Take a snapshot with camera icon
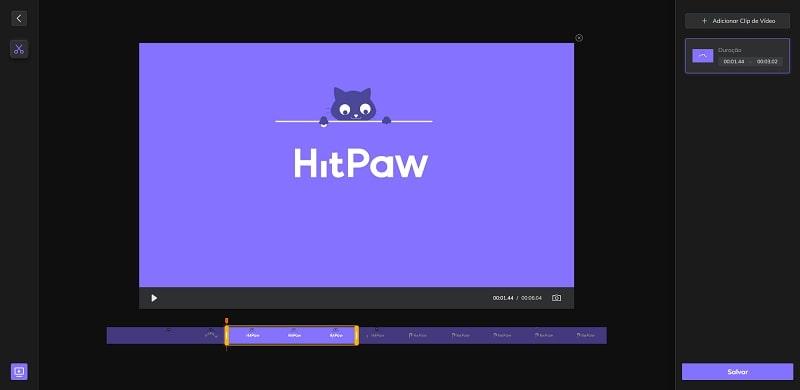 (x=557, y=298)
